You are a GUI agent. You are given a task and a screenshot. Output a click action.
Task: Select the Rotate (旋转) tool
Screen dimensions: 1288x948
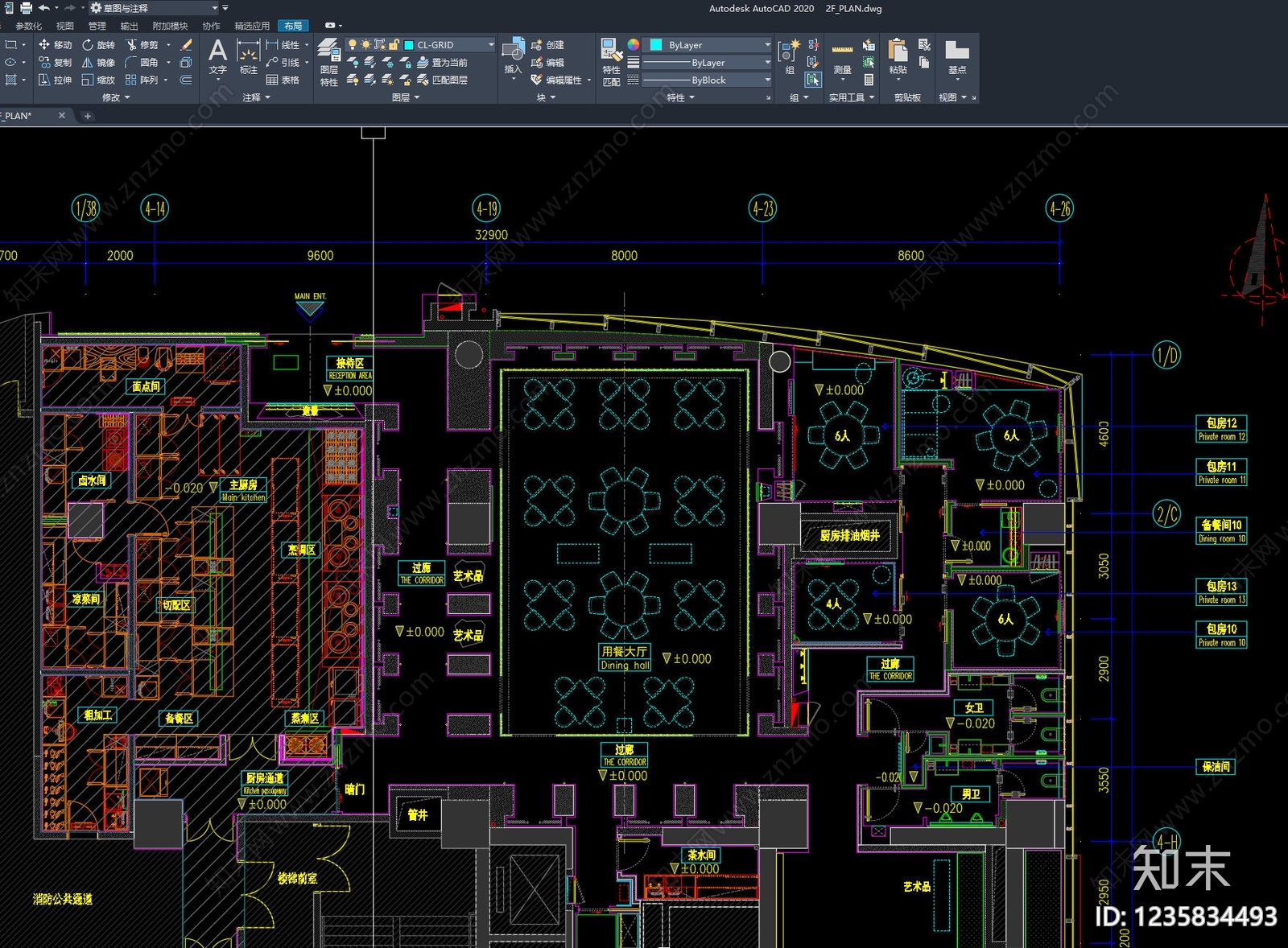(98, 45)
